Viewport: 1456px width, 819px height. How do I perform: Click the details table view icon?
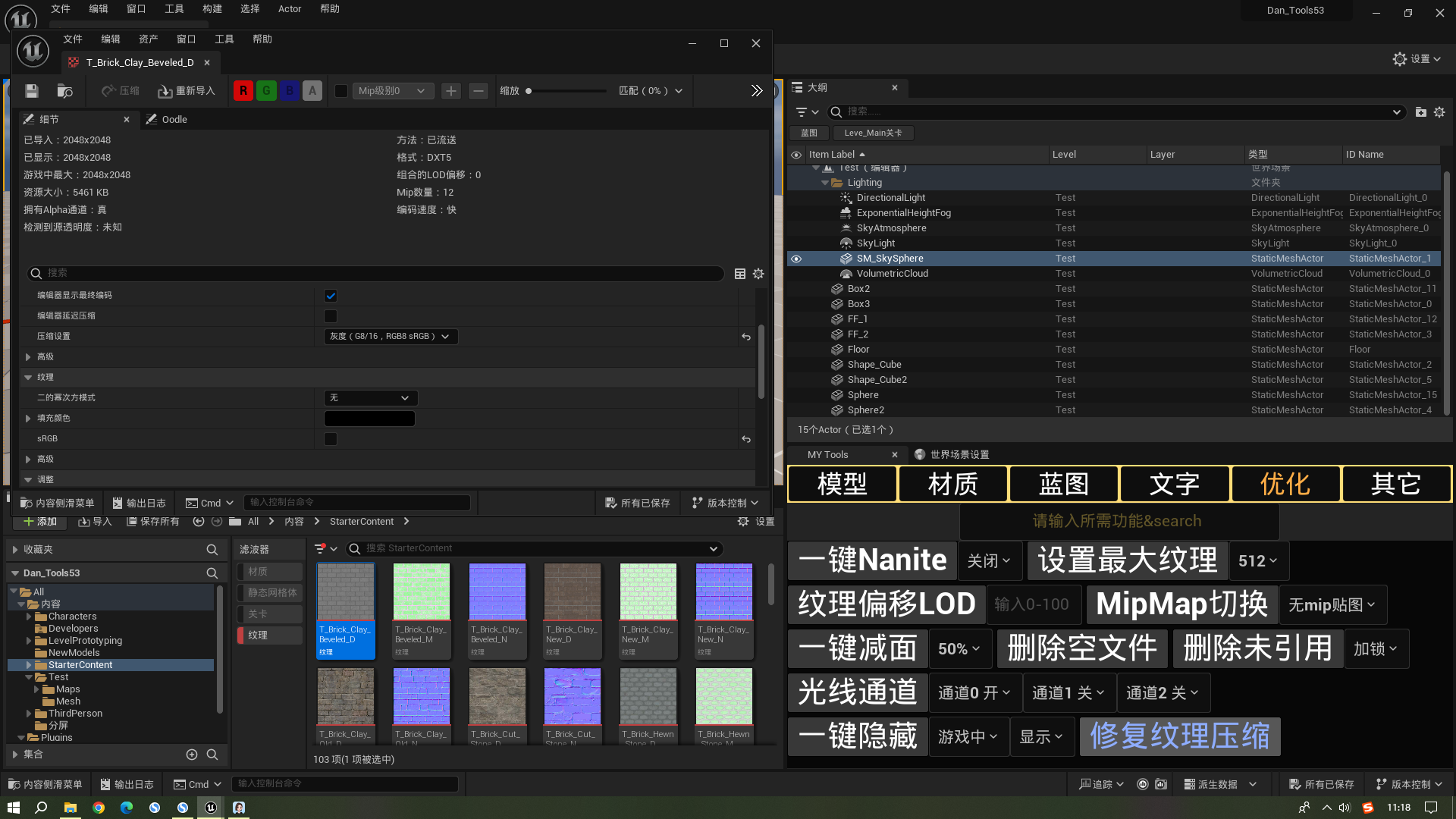click(x=740, y=274)
